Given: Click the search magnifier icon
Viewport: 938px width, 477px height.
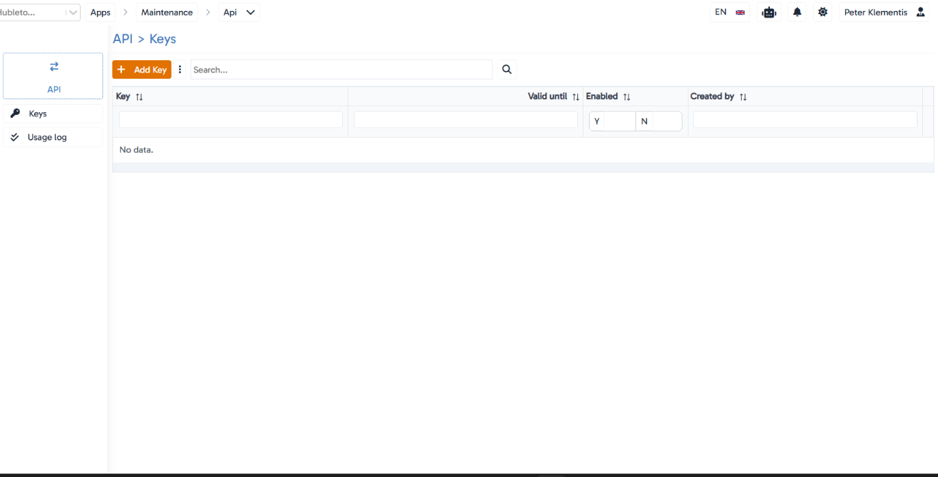Looking at the screenshot, I should tap(507, 69).
